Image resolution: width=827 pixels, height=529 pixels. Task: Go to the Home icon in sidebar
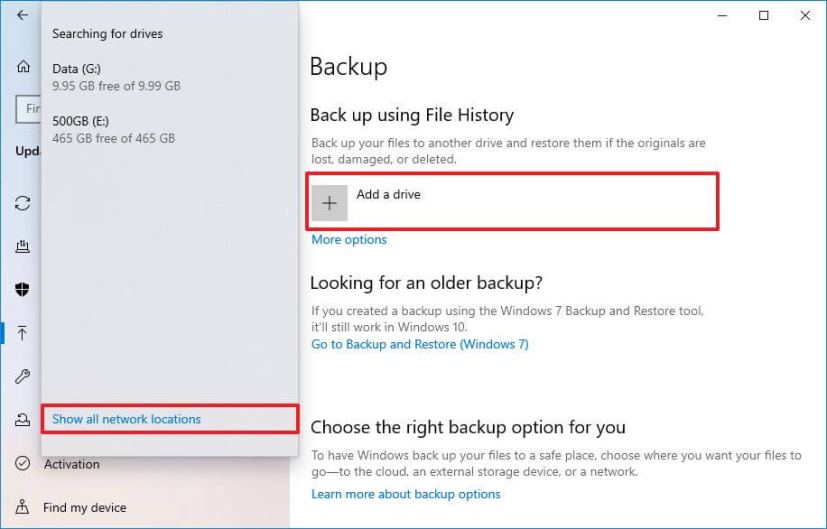click(23, 66)
